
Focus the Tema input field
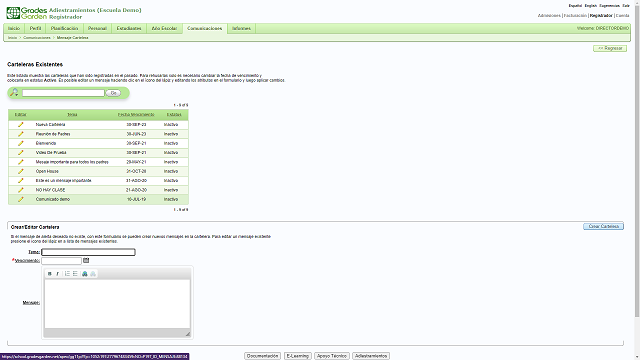click(88, 252)
